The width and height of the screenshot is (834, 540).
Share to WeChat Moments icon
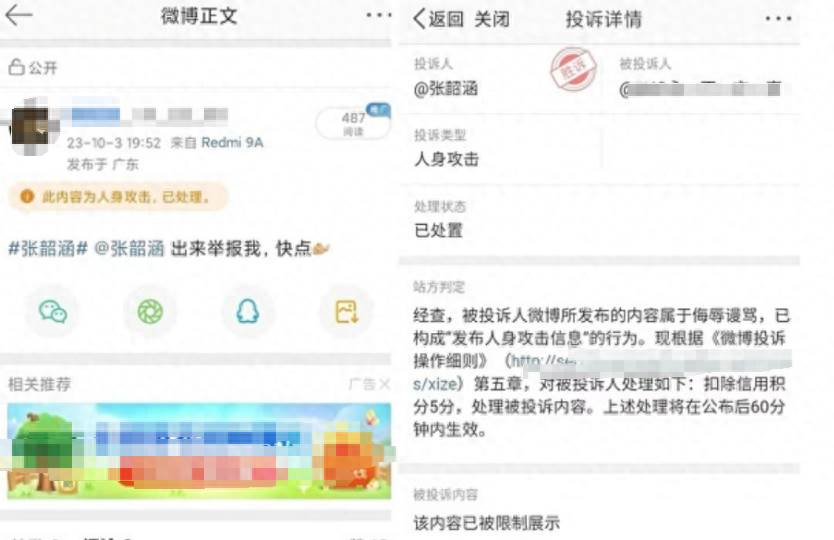pyautogui.click(x=151, y=312)
